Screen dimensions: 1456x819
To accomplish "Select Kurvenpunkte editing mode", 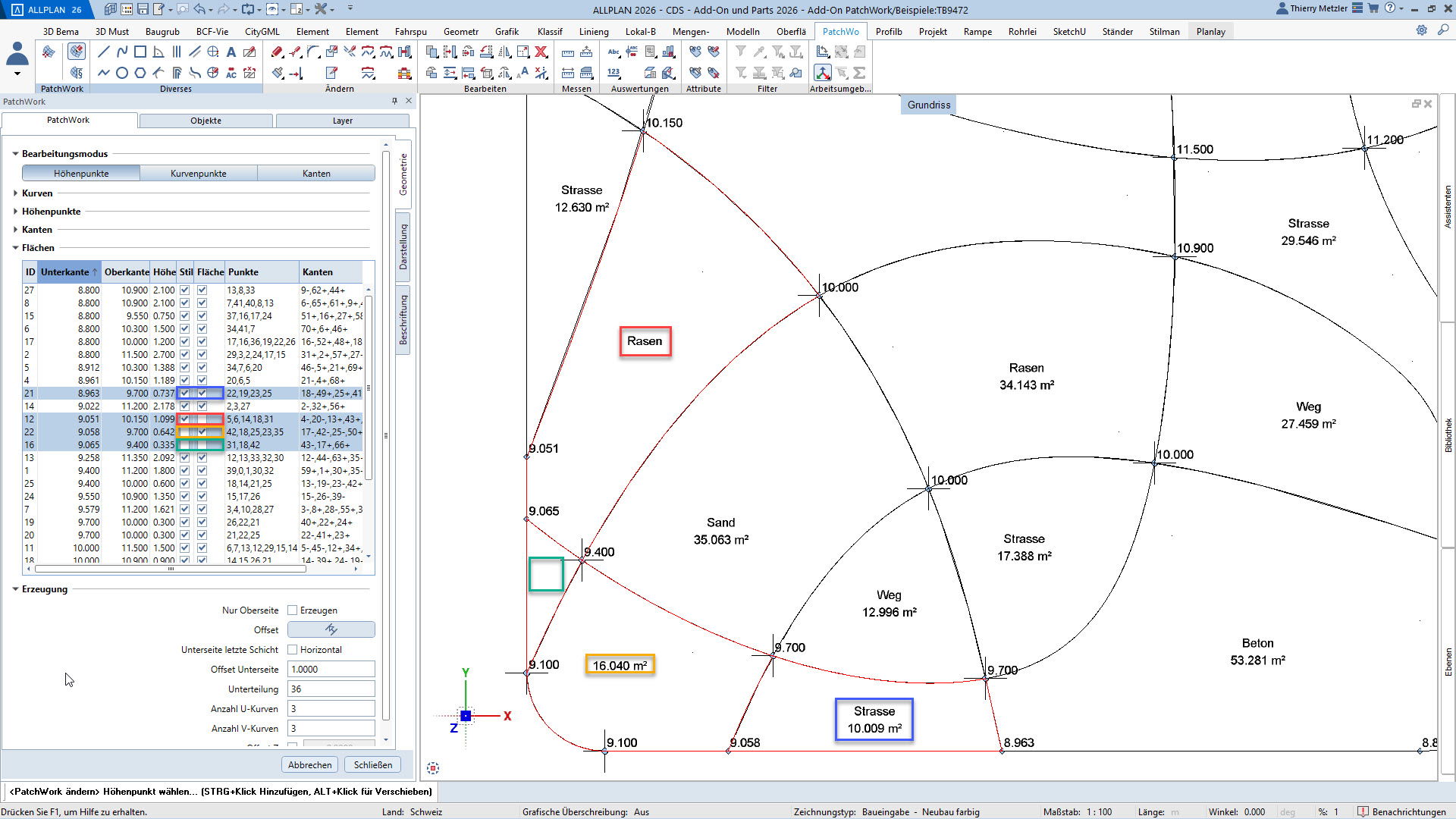I will click(x=198, y=174).
